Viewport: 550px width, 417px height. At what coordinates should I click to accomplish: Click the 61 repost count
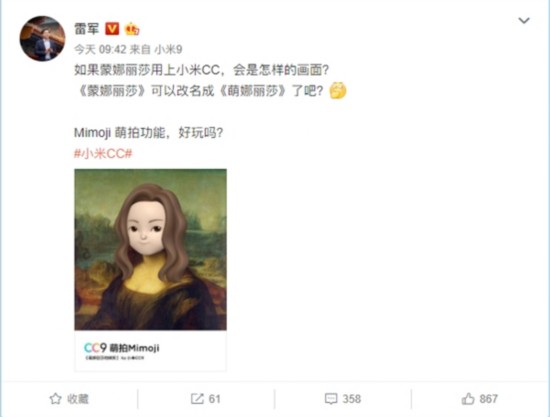[214, 399]
